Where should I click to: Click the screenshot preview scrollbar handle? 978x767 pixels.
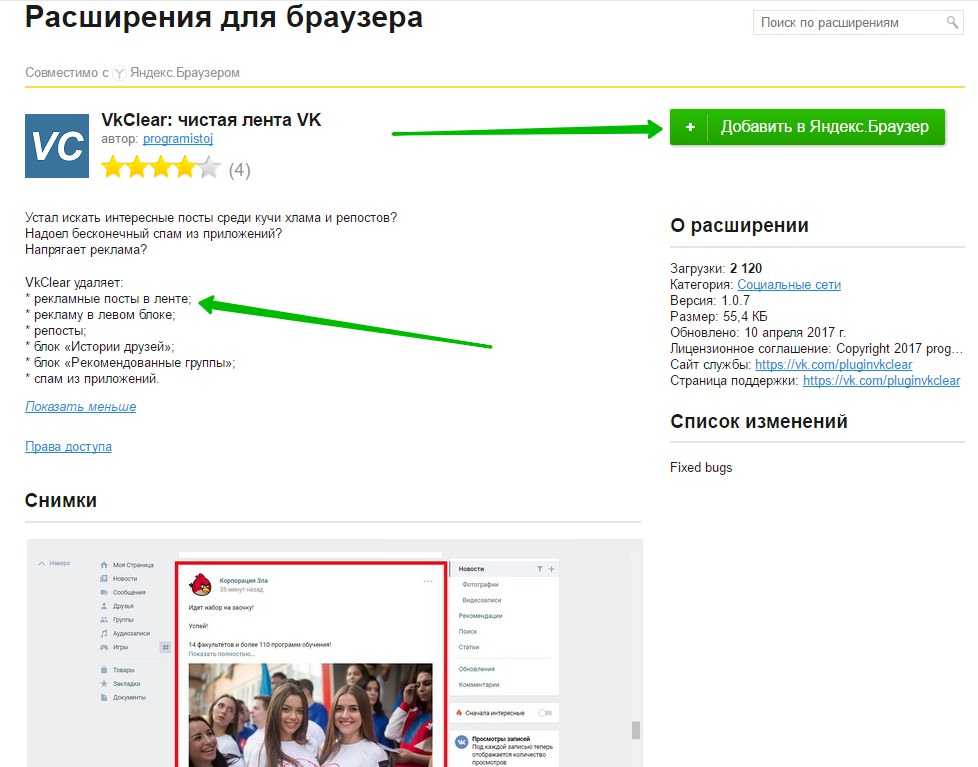(x=636, y=730)
